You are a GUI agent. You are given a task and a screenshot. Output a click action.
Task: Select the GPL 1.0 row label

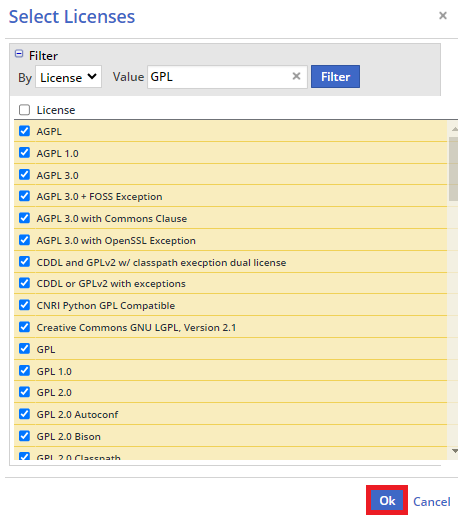54,372
